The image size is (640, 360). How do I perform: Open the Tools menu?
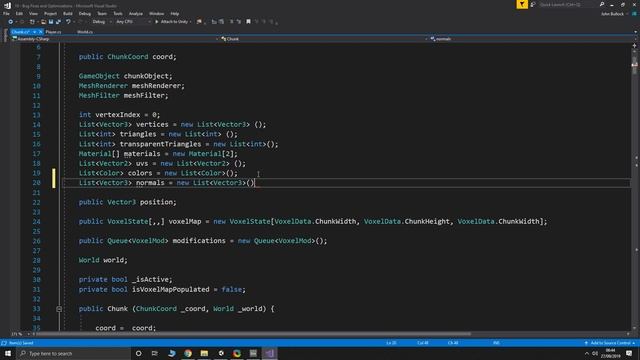pos(118,13)
